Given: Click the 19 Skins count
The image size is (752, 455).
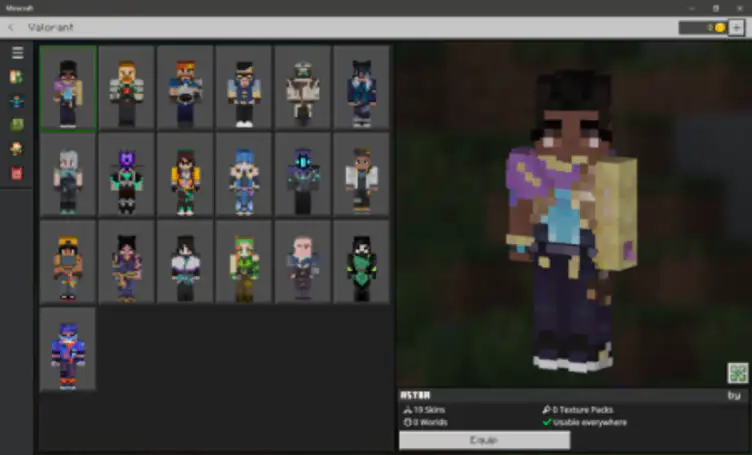Looking at the screenshot, I should (429, 409).
